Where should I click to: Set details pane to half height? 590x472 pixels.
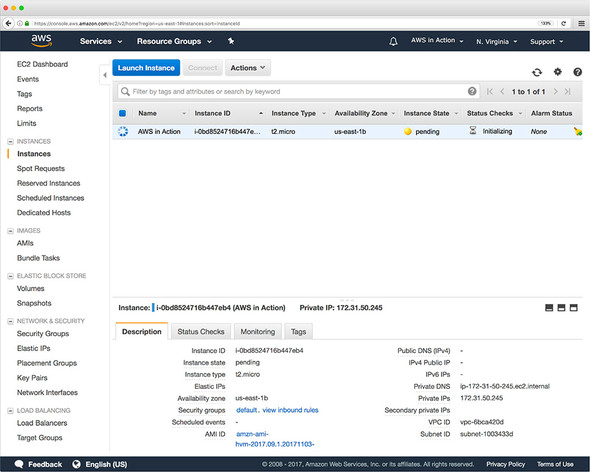(561, 308)
